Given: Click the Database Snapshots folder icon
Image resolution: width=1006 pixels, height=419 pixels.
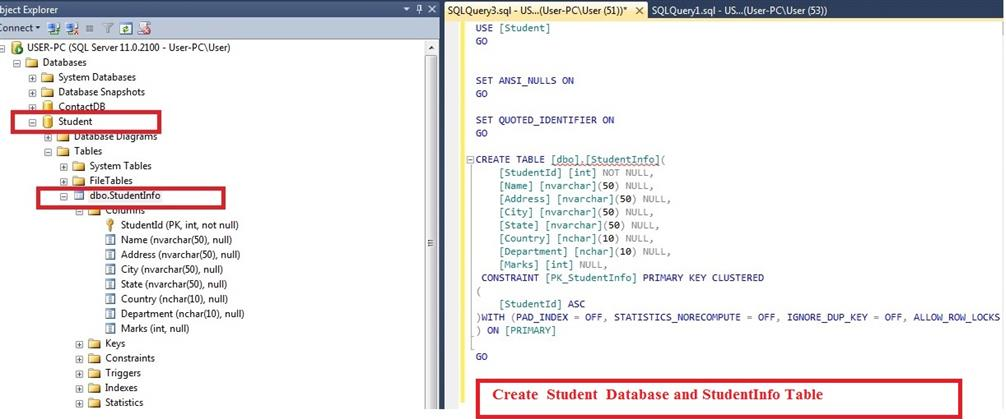Looking at the screenshot, I should pos(47,92).
